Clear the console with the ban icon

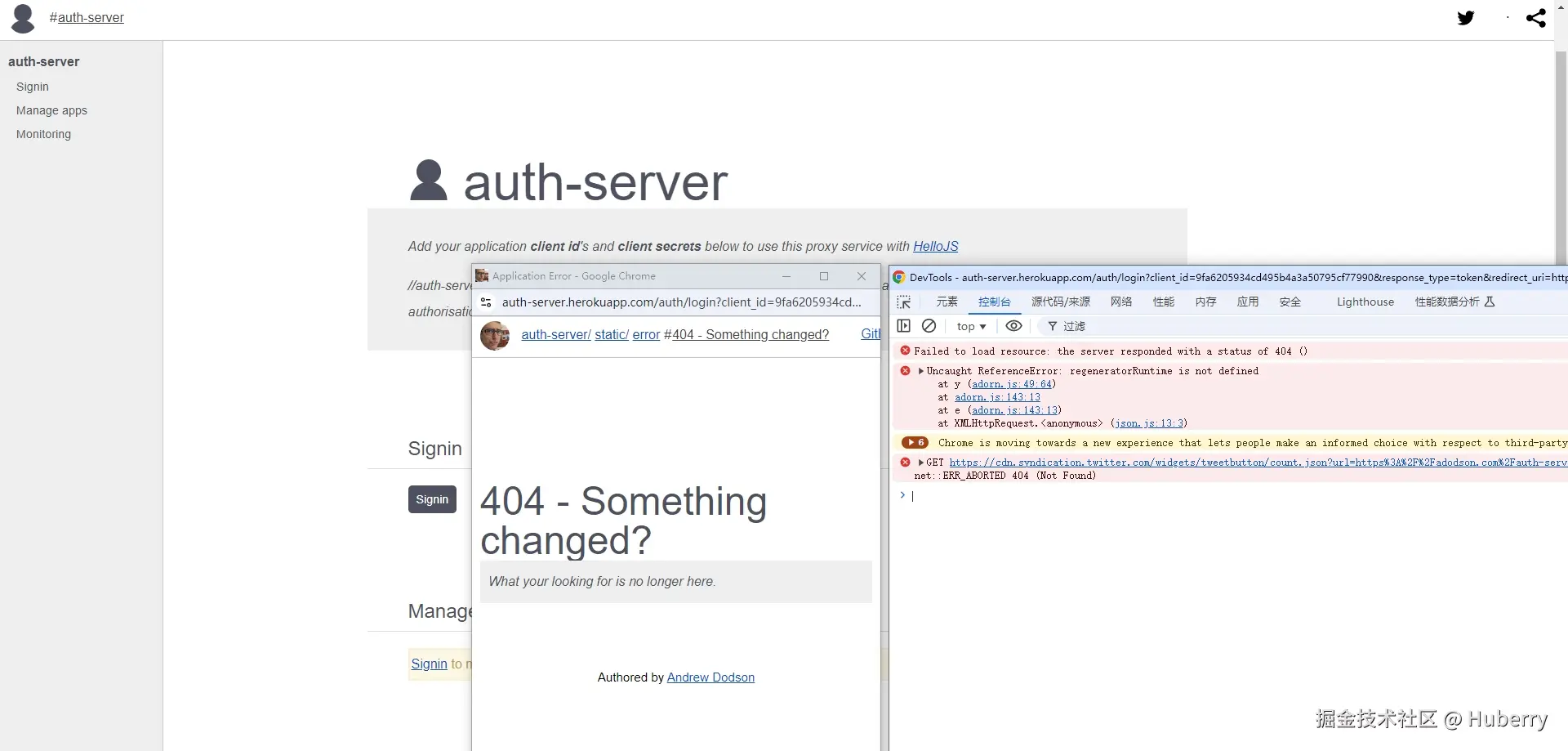click(x=929, y=326)
